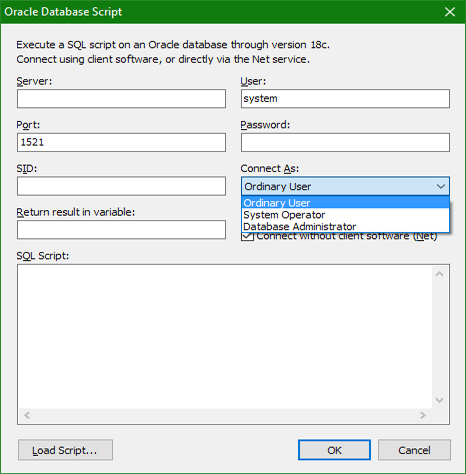
Task: Confirm with the OK button
Action: tap(334, 450)
